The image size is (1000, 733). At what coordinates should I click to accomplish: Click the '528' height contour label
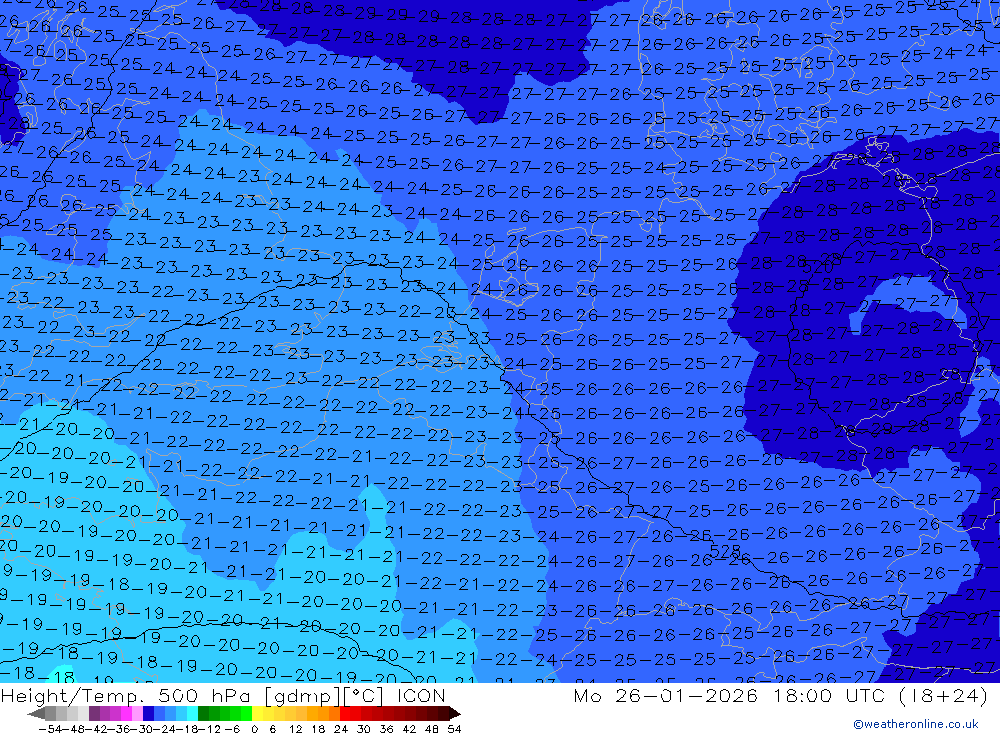(725, 549)
